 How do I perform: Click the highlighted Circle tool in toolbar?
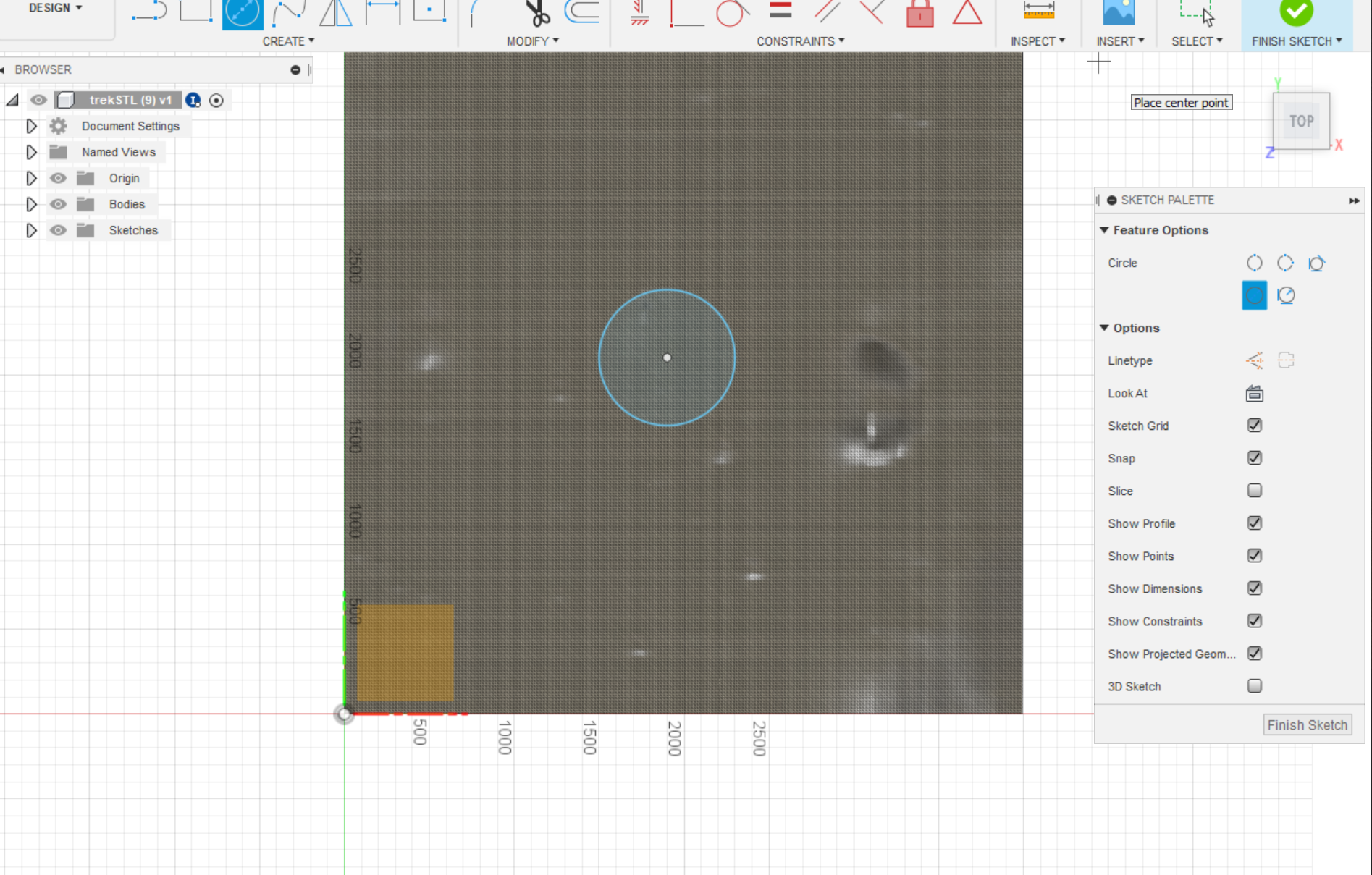[x=242, y=13]
